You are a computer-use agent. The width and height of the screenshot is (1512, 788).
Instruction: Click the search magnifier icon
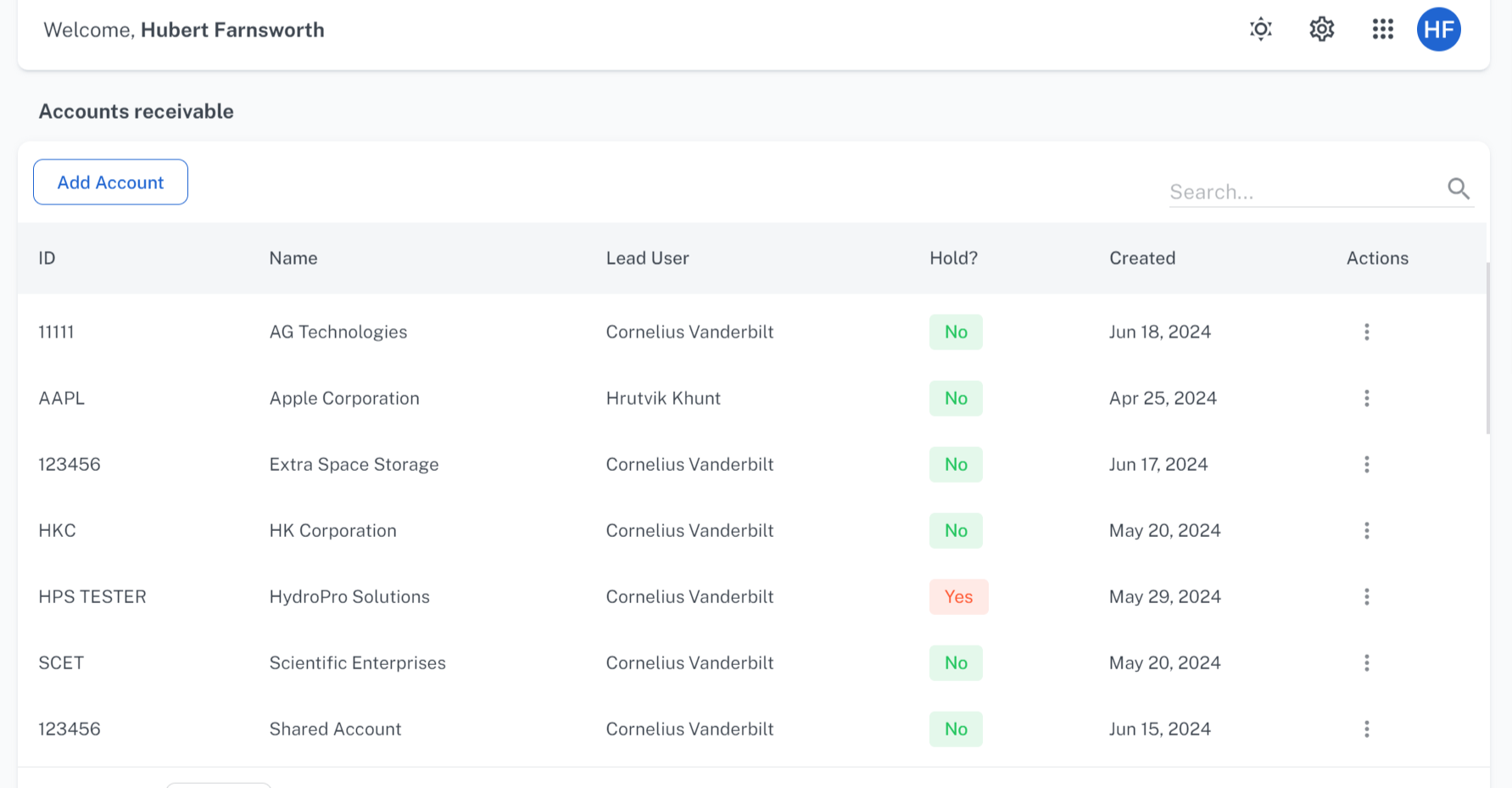coord(1458,188)
